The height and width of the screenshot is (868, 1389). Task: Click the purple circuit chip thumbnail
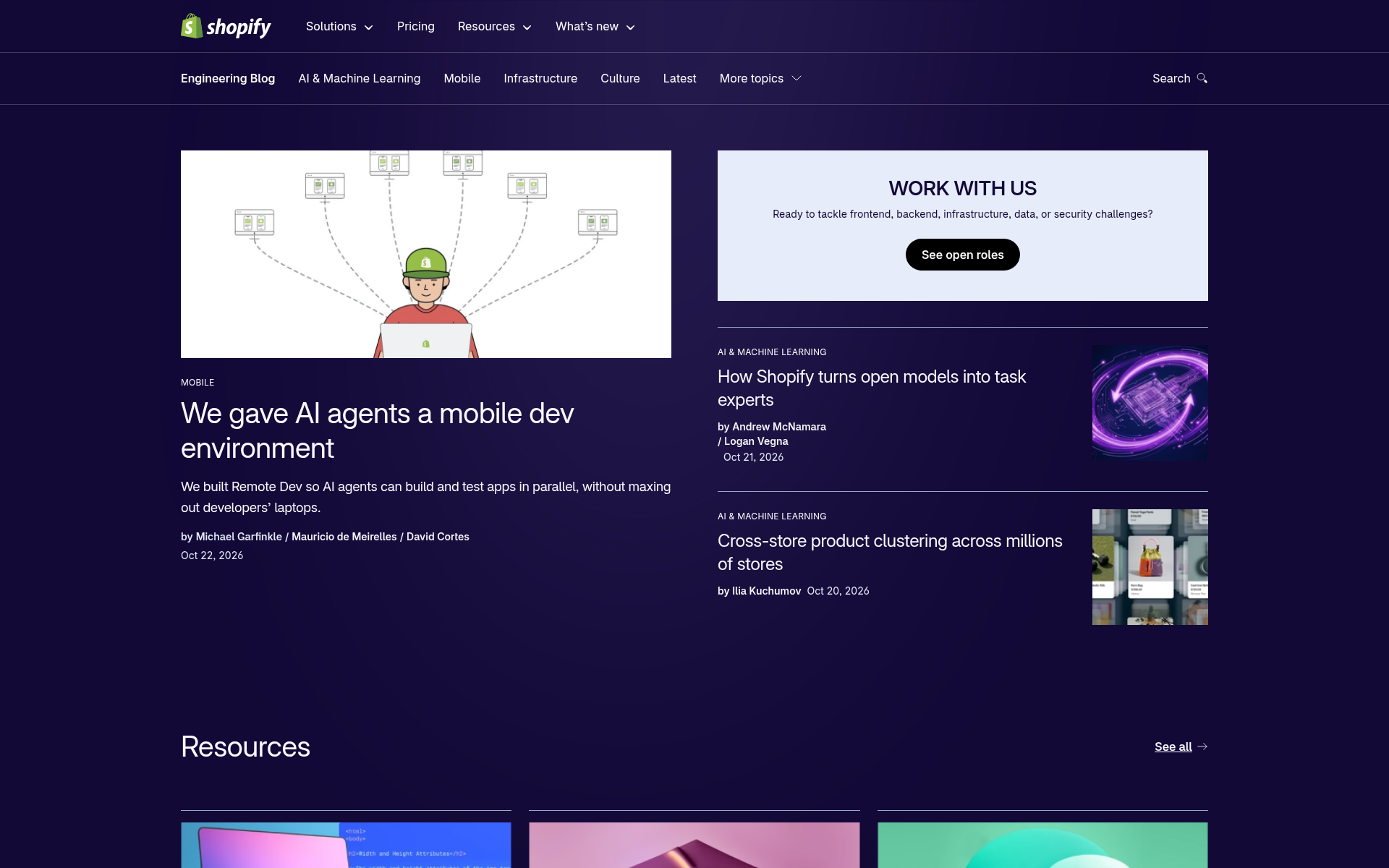tap(1150, 403)
